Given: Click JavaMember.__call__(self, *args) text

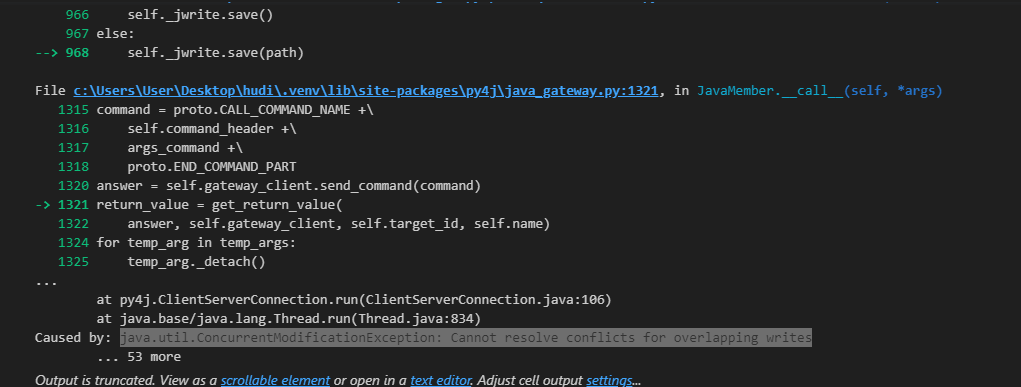Looking at the screenshot, I should tap(820, 91).
